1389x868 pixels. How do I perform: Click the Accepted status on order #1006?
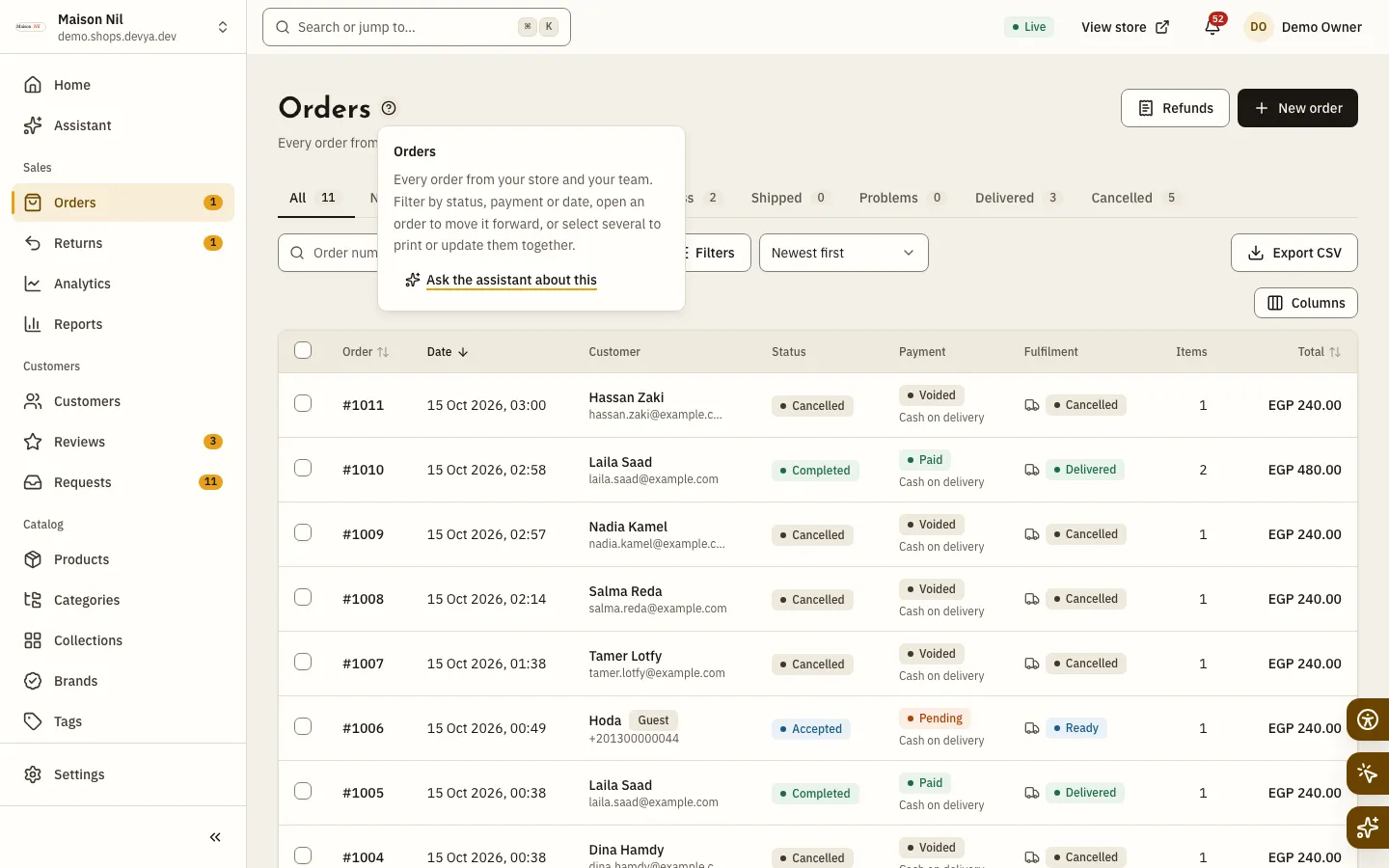[810, 729]
